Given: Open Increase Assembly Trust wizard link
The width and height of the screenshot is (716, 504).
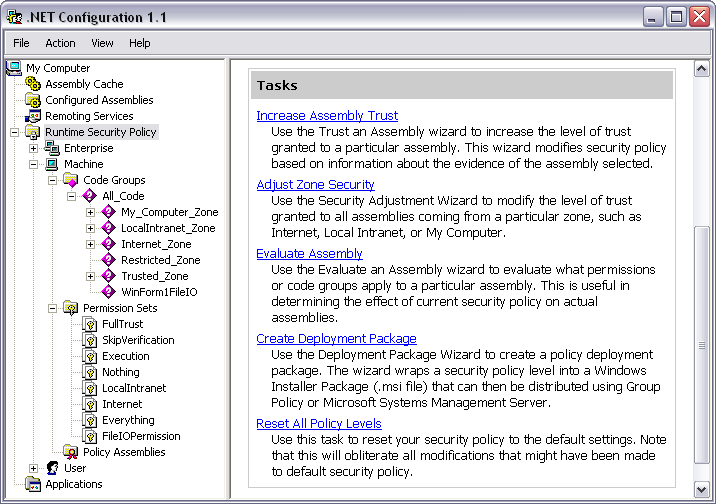Looking at the screenshot, I should coord(327,116).
